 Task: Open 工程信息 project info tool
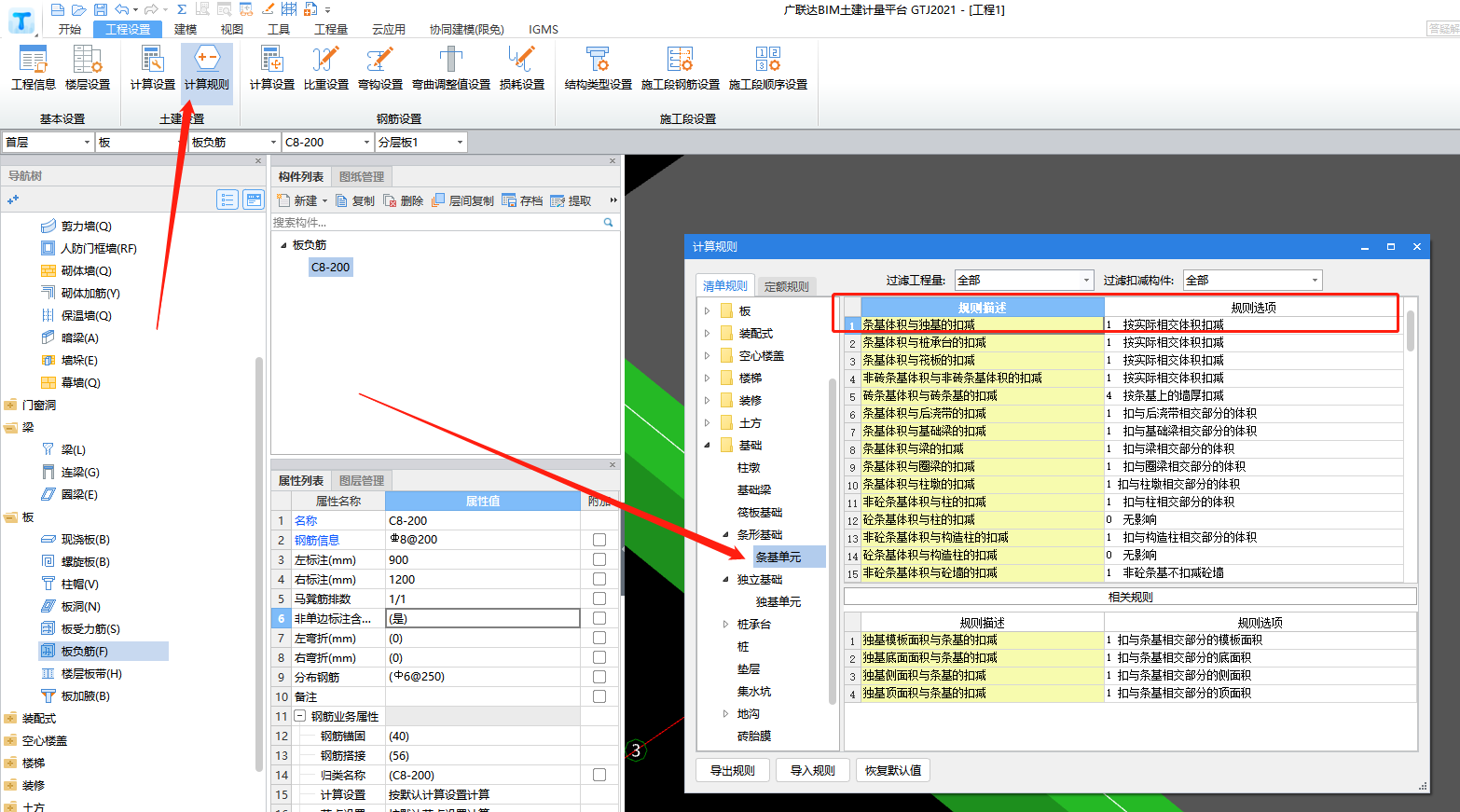tap(34, 68)
